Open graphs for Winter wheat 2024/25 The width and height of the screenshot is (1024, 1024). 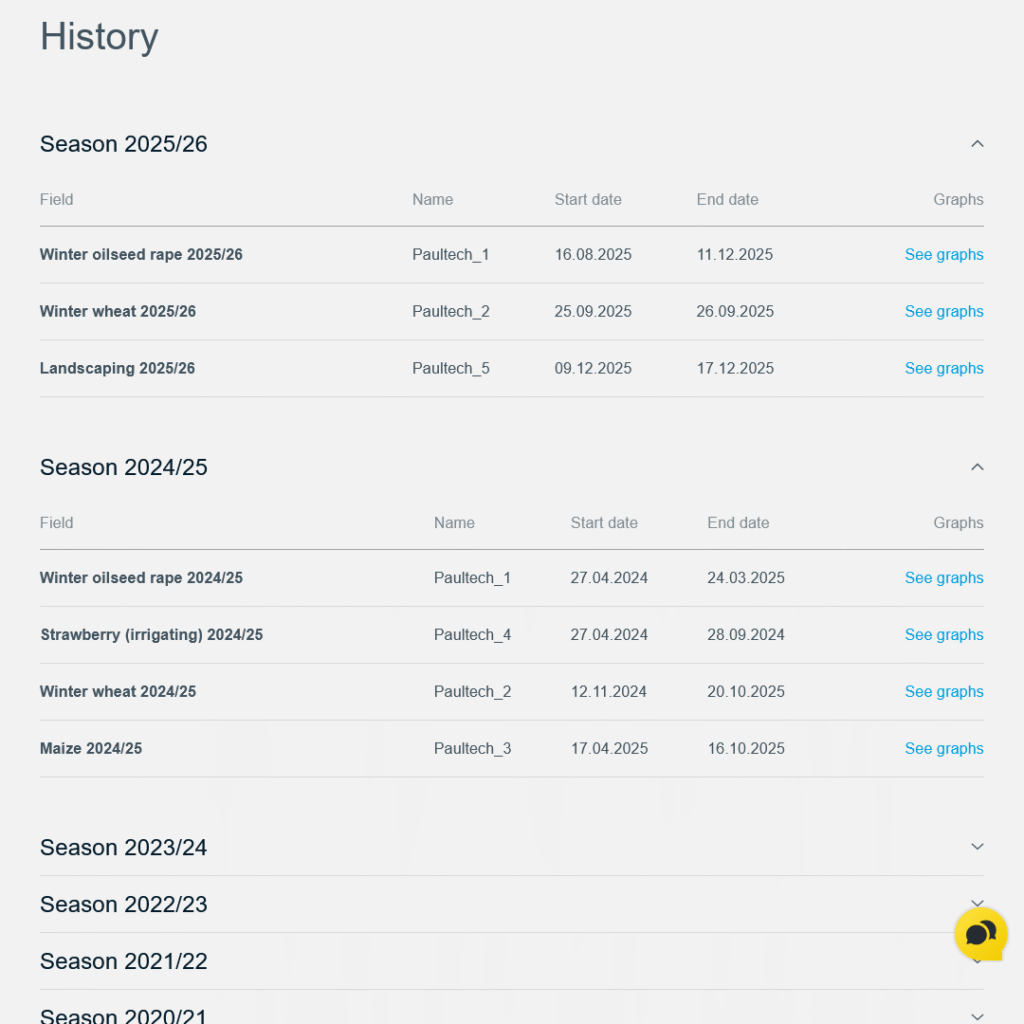click(x=943, y=692)
